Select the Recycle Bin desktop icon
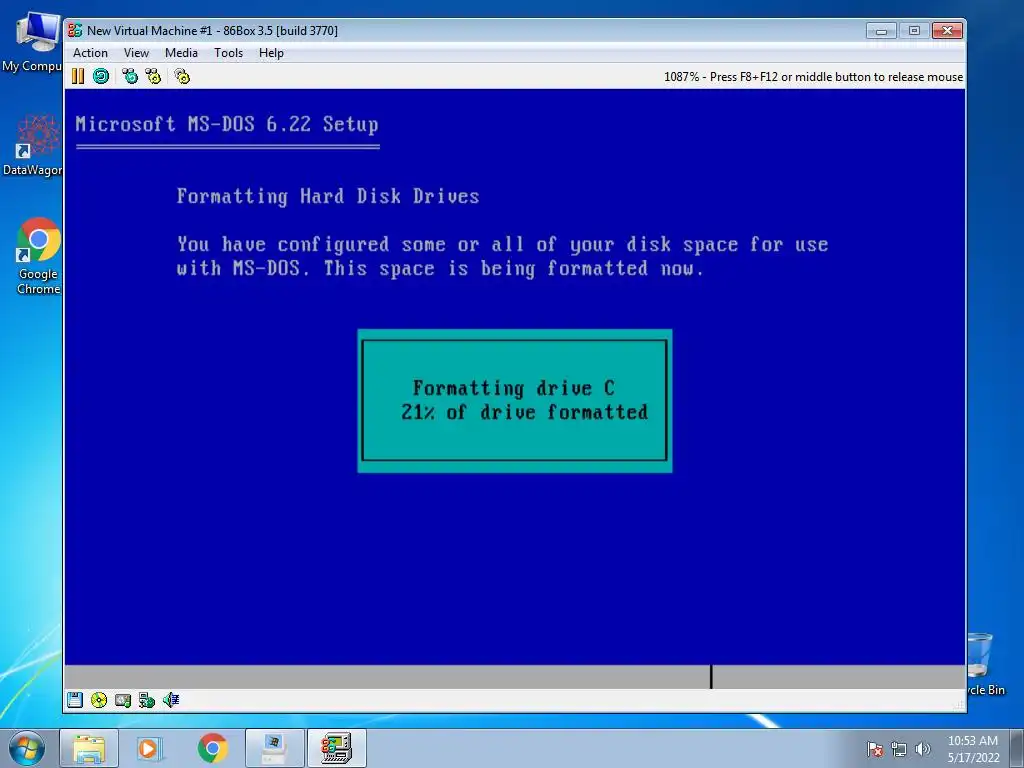Image resolution: width=1024 pixels, height=768 pixels. click(985, 664)
